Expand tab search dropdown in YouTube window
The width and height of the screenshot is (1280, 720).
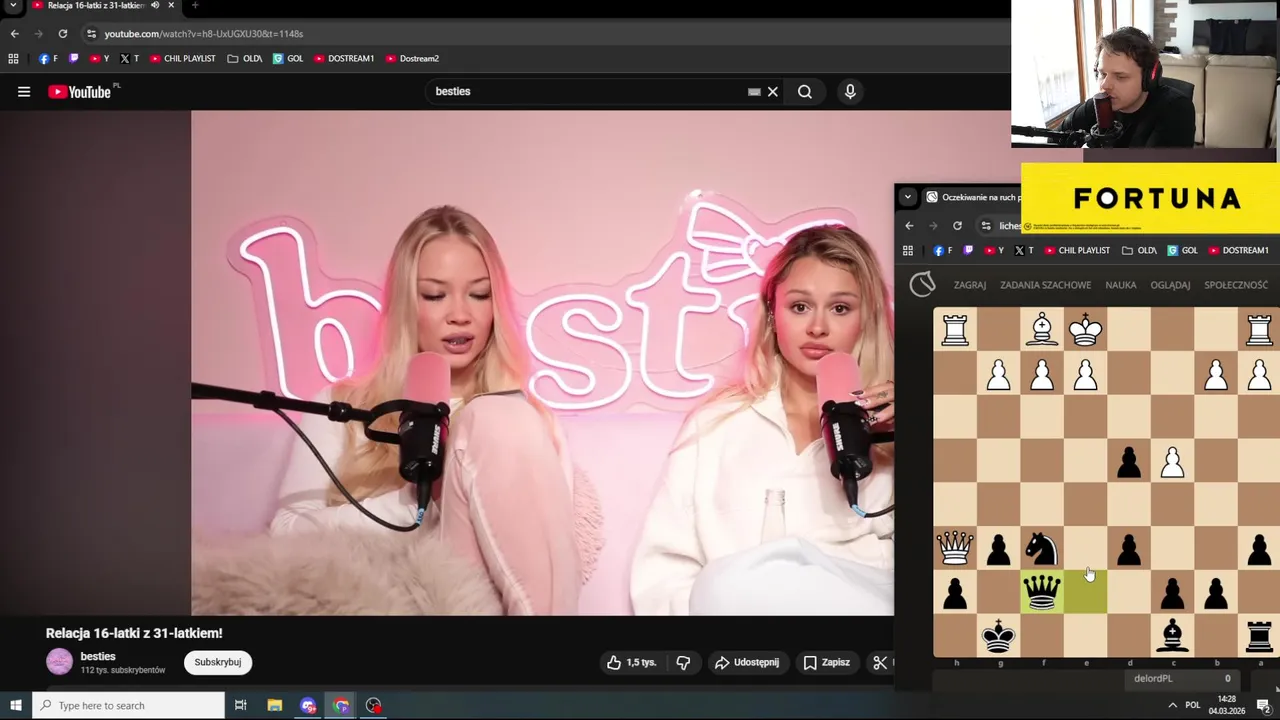[13, 5]
